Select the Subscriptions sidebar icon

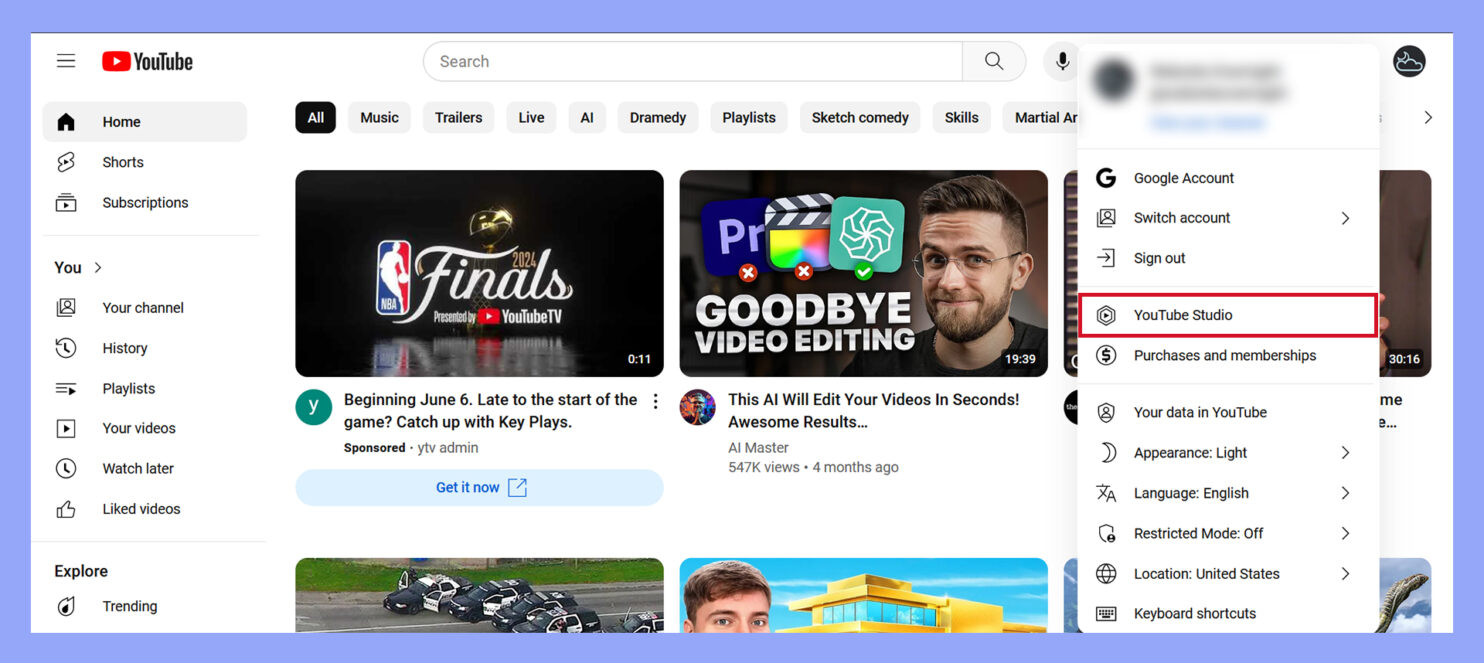tap(66, 202)
